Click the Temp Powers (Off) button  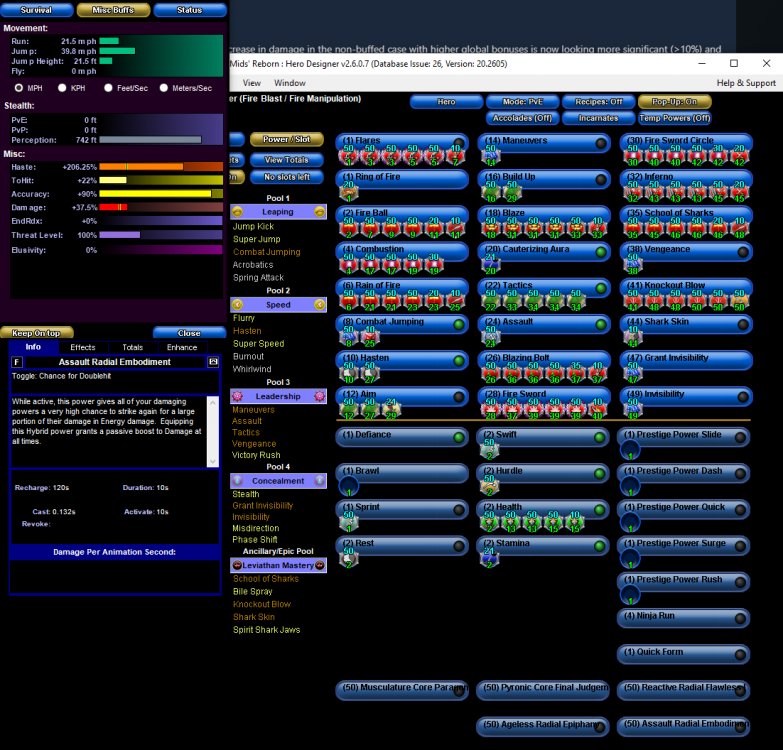675,118
